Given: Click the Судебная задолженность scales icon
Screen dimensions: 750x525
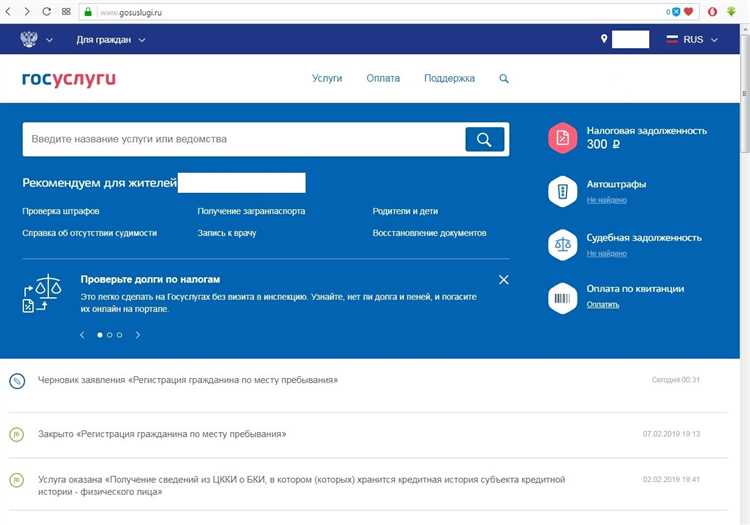Looking at the screenshot, I should coord(562,245).
